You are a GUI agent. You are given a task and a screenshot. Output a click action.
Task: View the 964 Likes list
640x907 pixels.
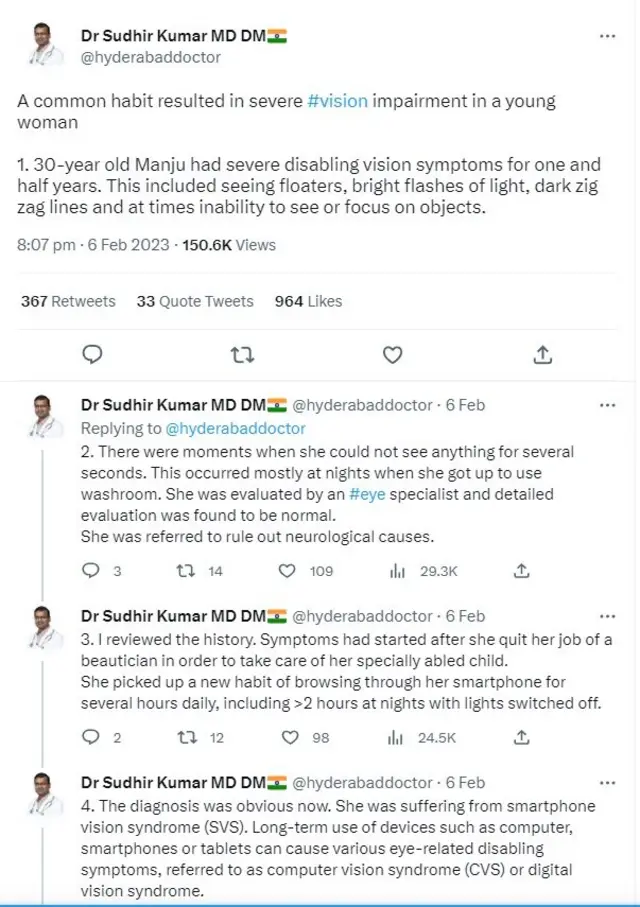[308, 301]
